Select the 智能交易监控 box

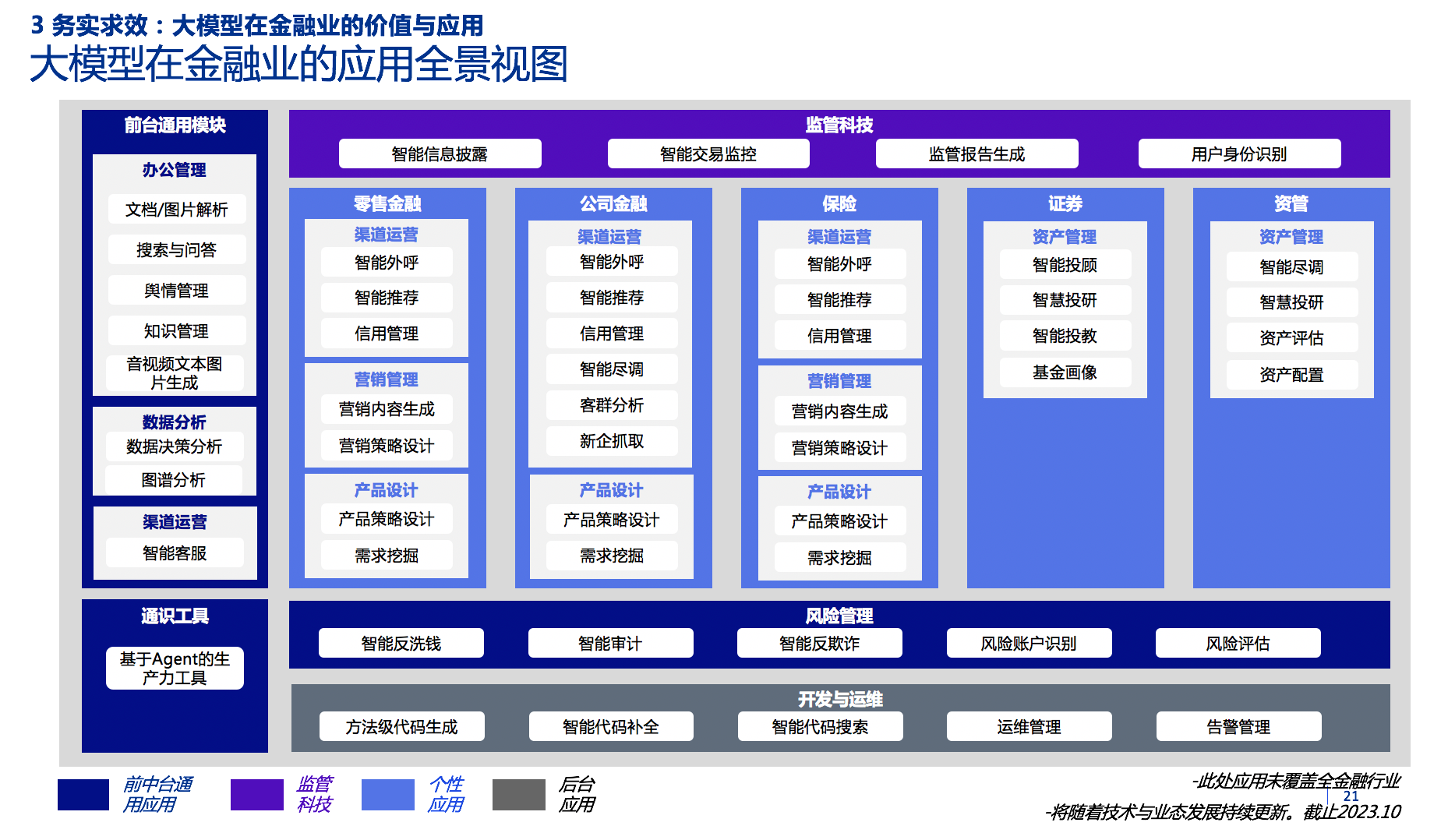[x=708, y=154]
